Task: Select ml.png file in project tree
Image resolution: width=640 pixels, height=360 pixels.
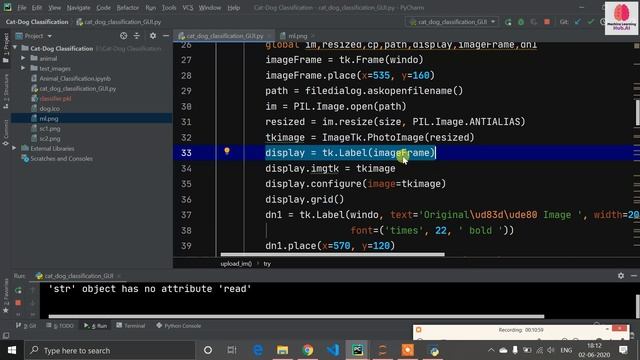Action: coord(49,118)
